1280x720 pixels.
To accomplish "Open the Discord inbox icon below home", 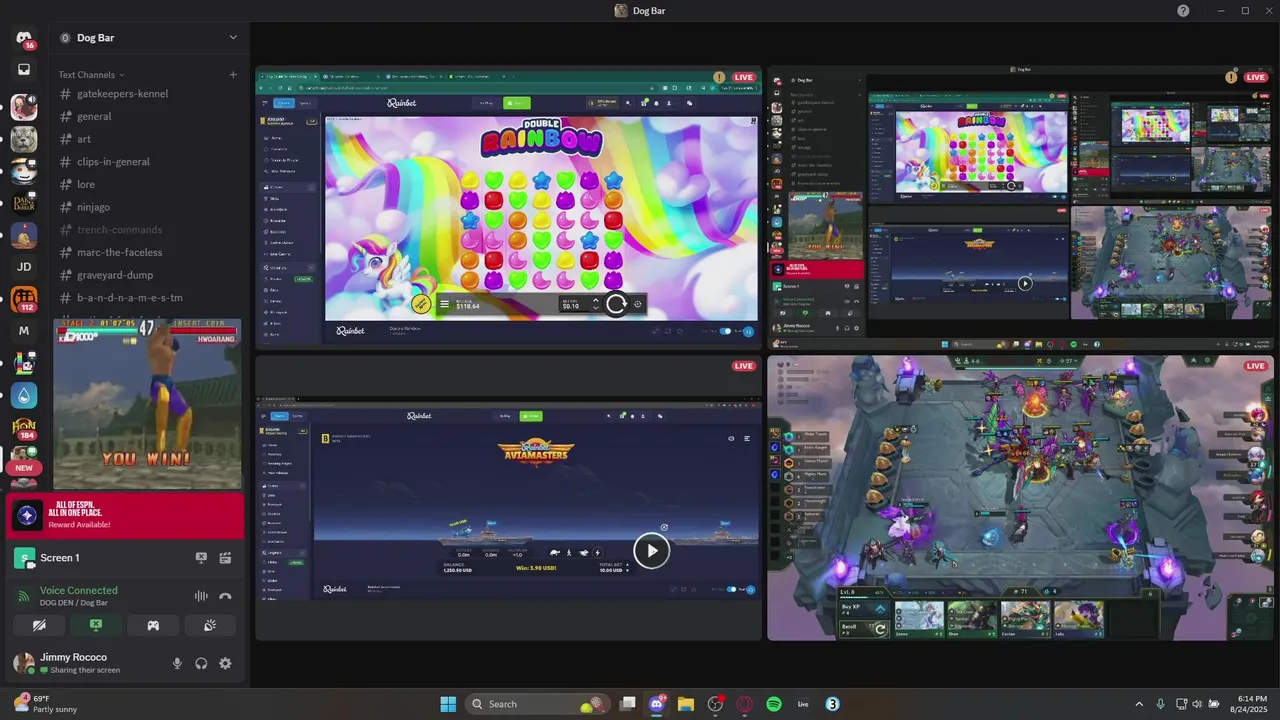I will (x=24, y=70).
